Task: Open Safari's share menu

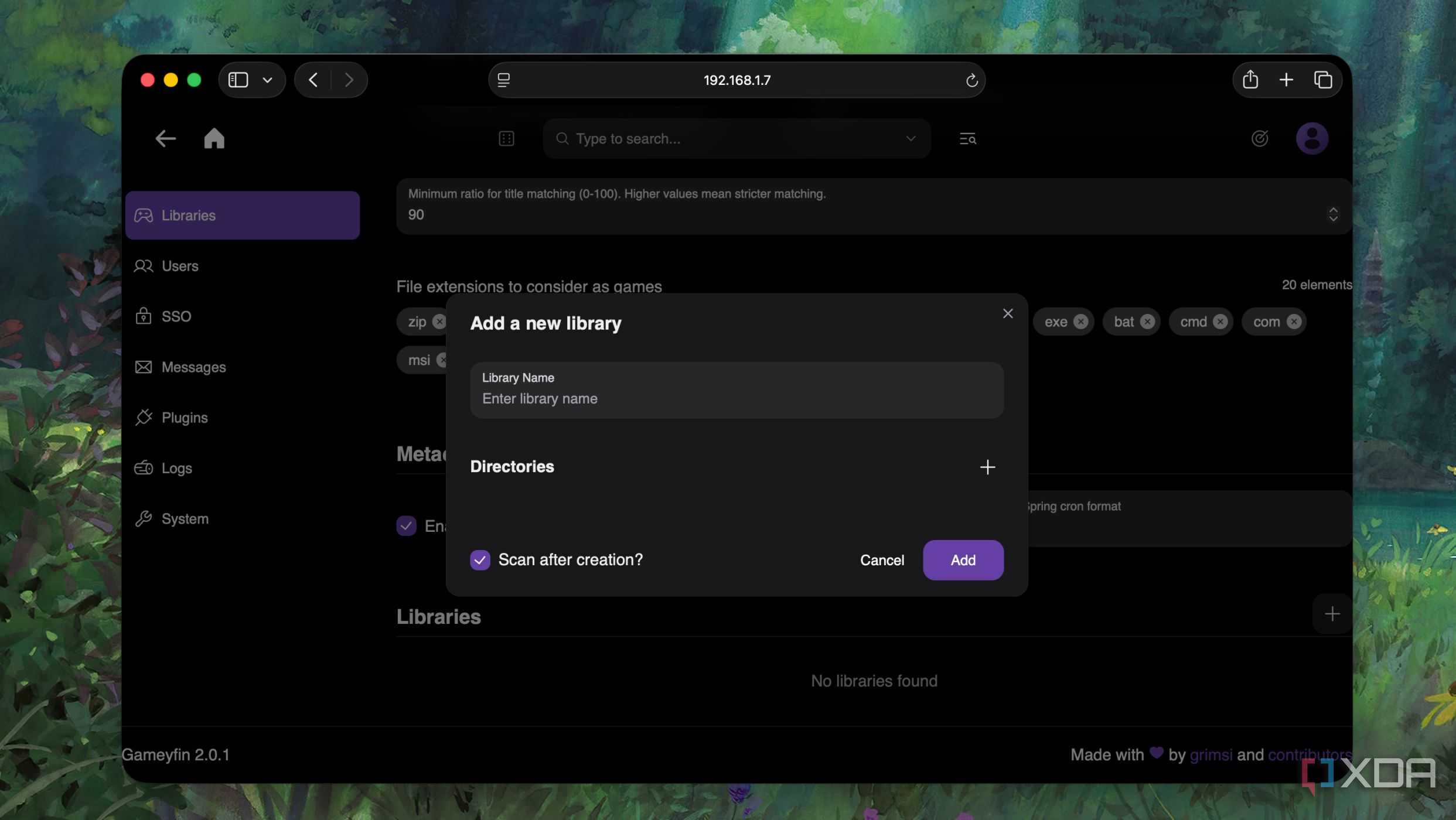Action: click(1250, 80)
